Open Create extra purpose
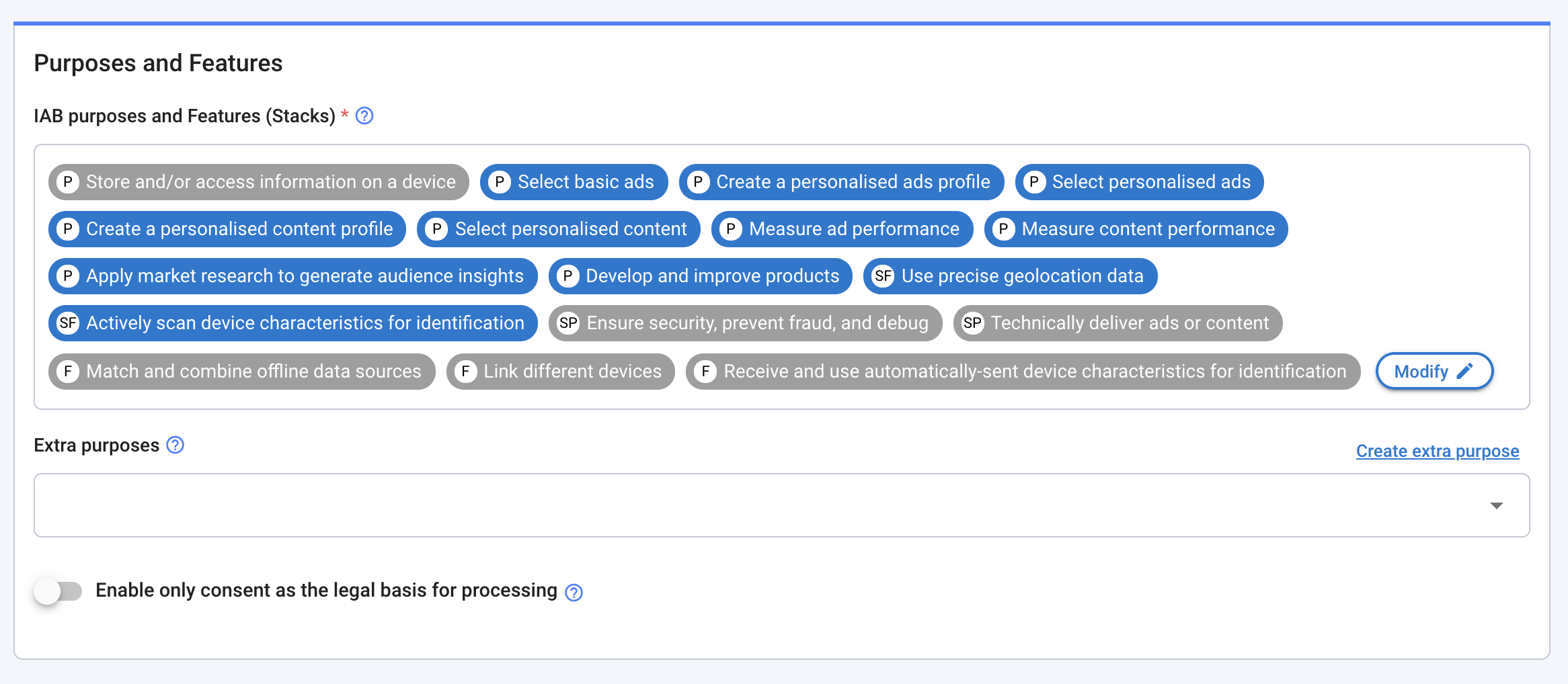 pos(1437,451)
